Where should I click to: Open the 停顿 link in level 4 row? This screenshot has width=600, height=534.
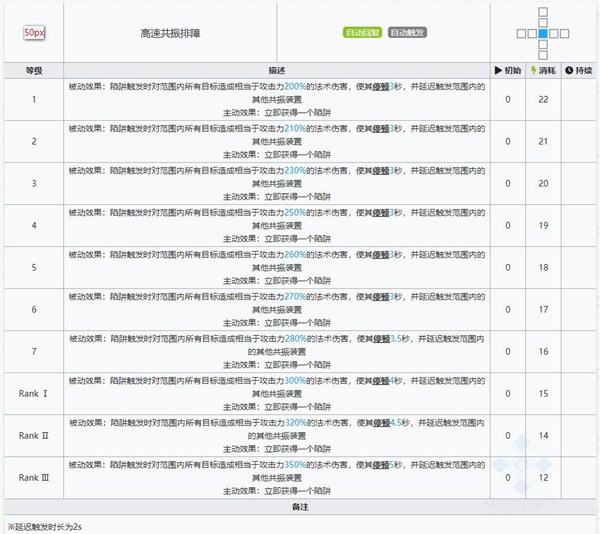click(x=381, y=213)
